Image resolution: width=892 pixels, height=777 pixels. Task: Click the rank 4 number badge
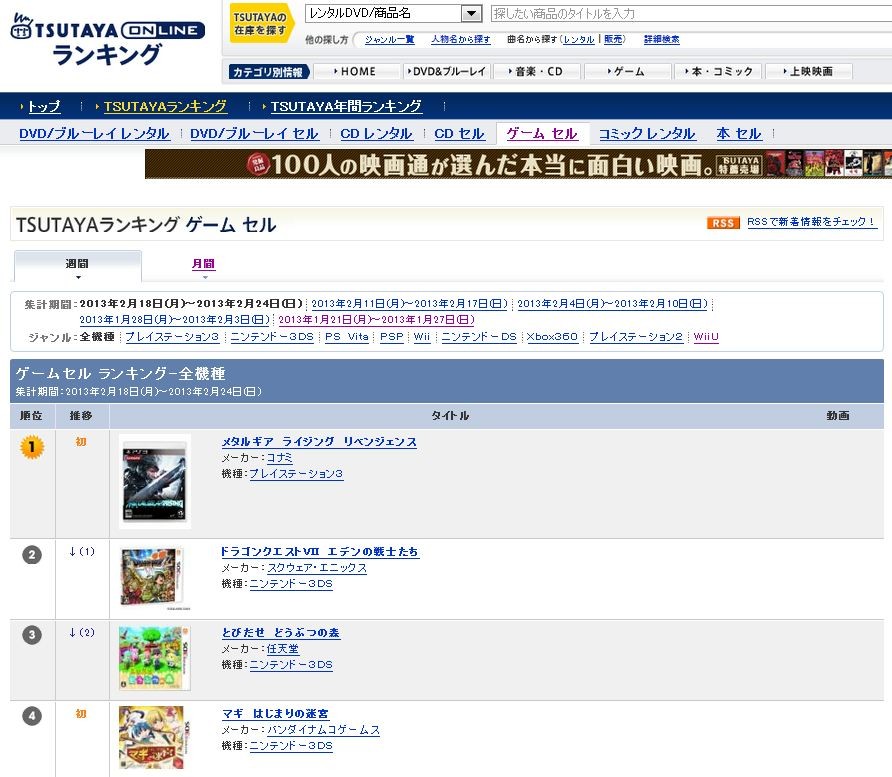point(32,716)
